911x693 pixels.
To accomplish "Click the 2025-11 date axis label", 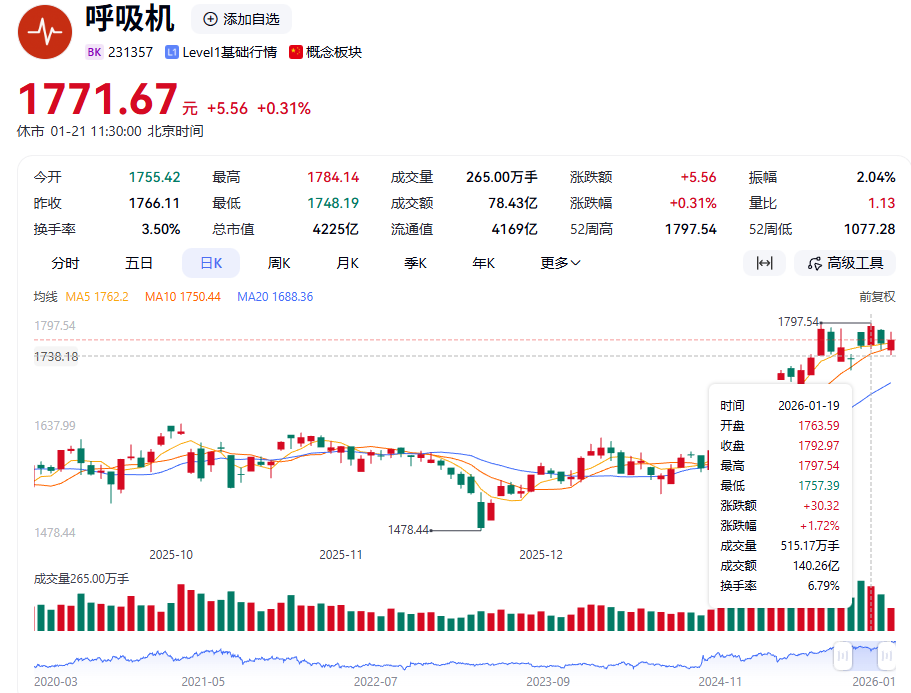I will (340, 555).
